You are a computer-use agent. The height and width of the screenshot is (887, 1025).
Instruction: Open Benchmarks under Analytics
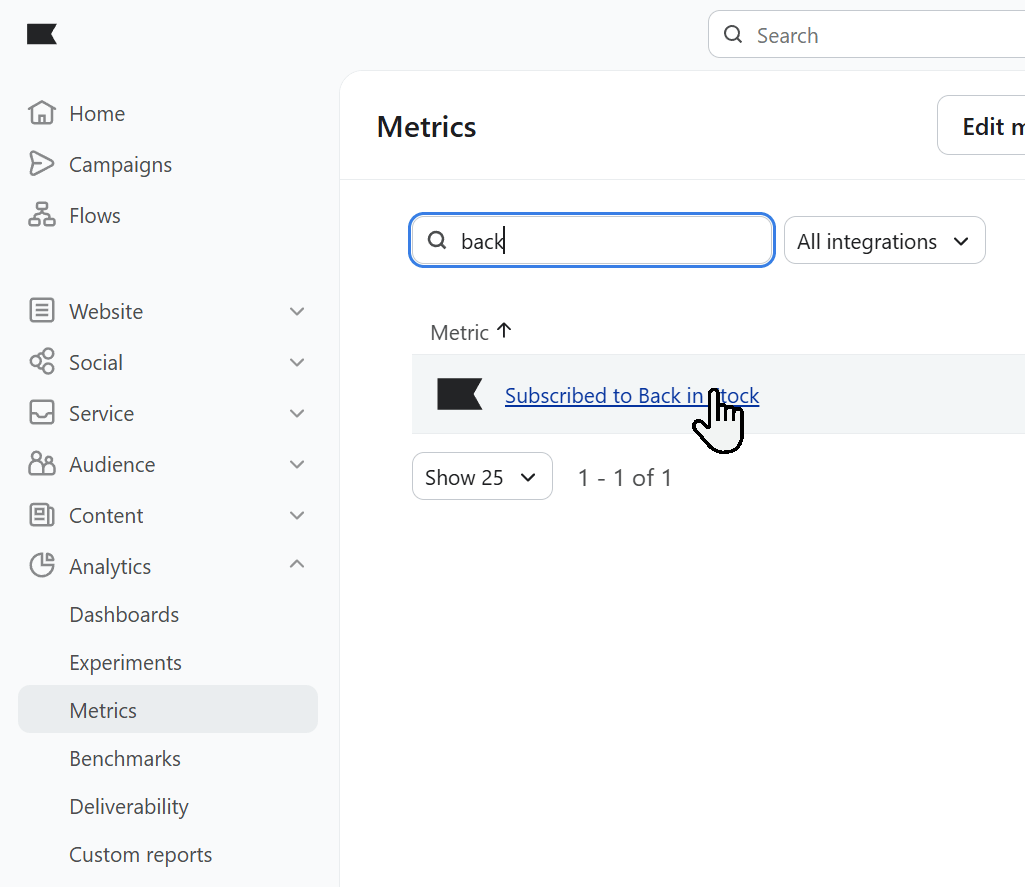click(x=125, y=758)
